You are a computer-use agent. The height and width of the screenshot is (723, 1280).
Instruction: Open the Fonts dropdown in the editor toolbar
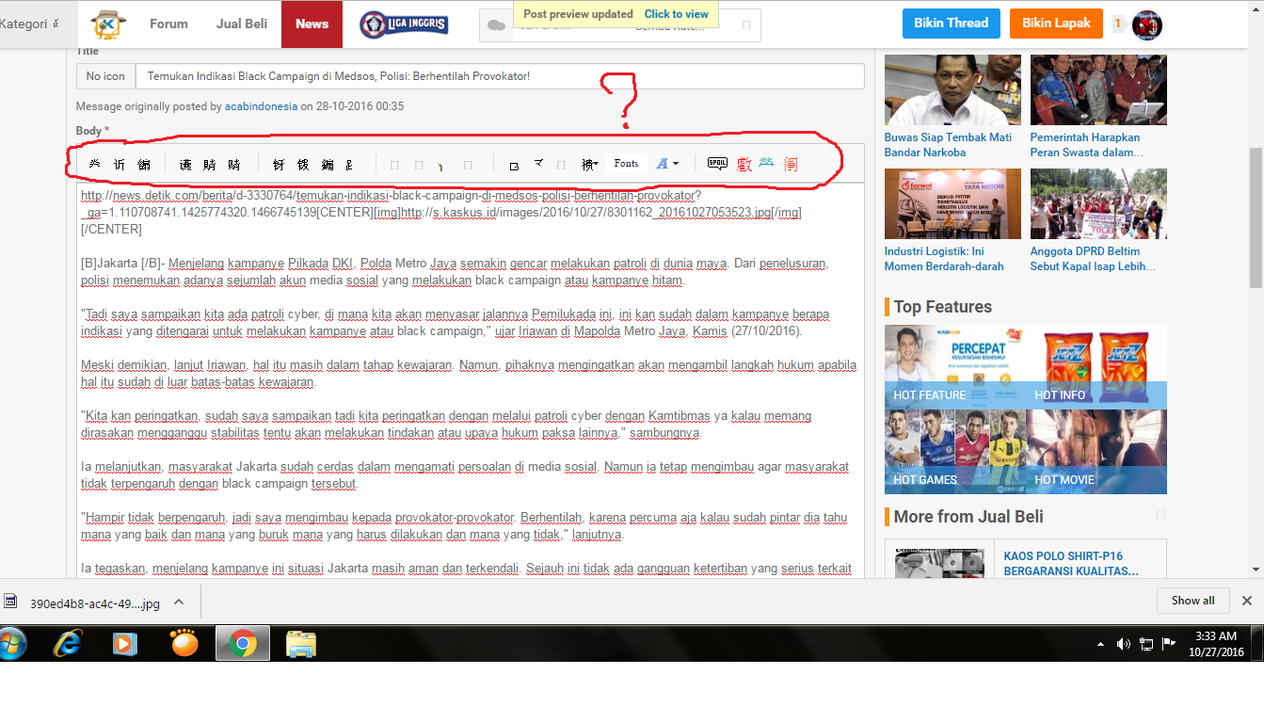point(626,163)
